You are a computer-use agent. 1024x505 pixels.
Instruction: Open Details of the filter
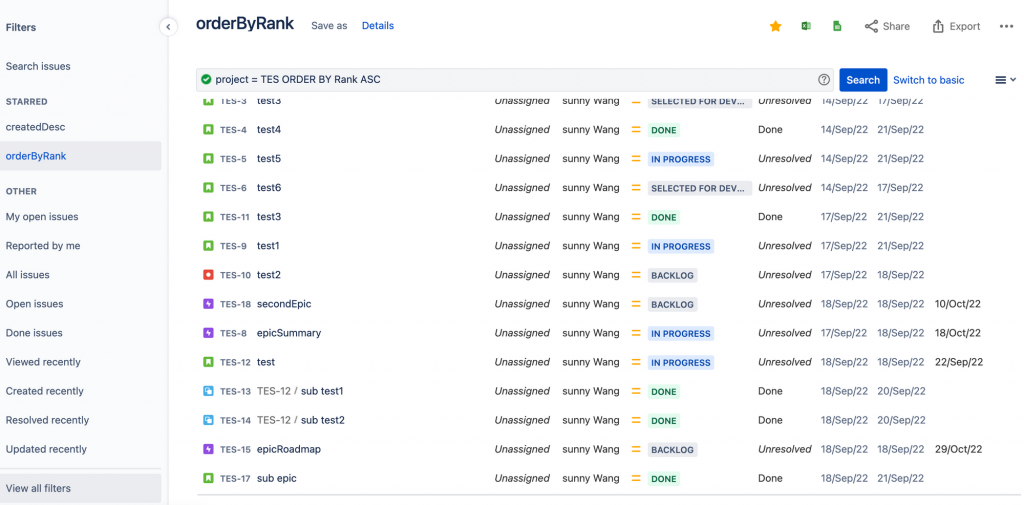point(377,26)
